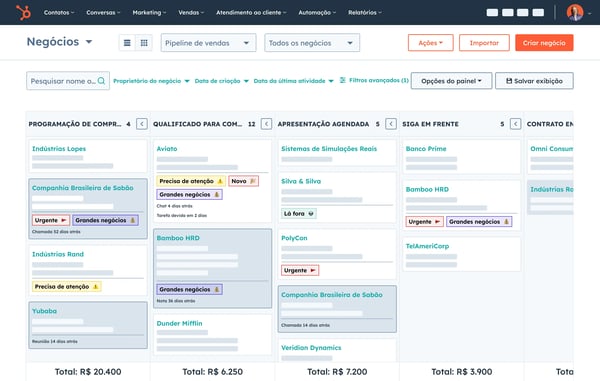Open the Marketing menu

click(x=149, y=13)
